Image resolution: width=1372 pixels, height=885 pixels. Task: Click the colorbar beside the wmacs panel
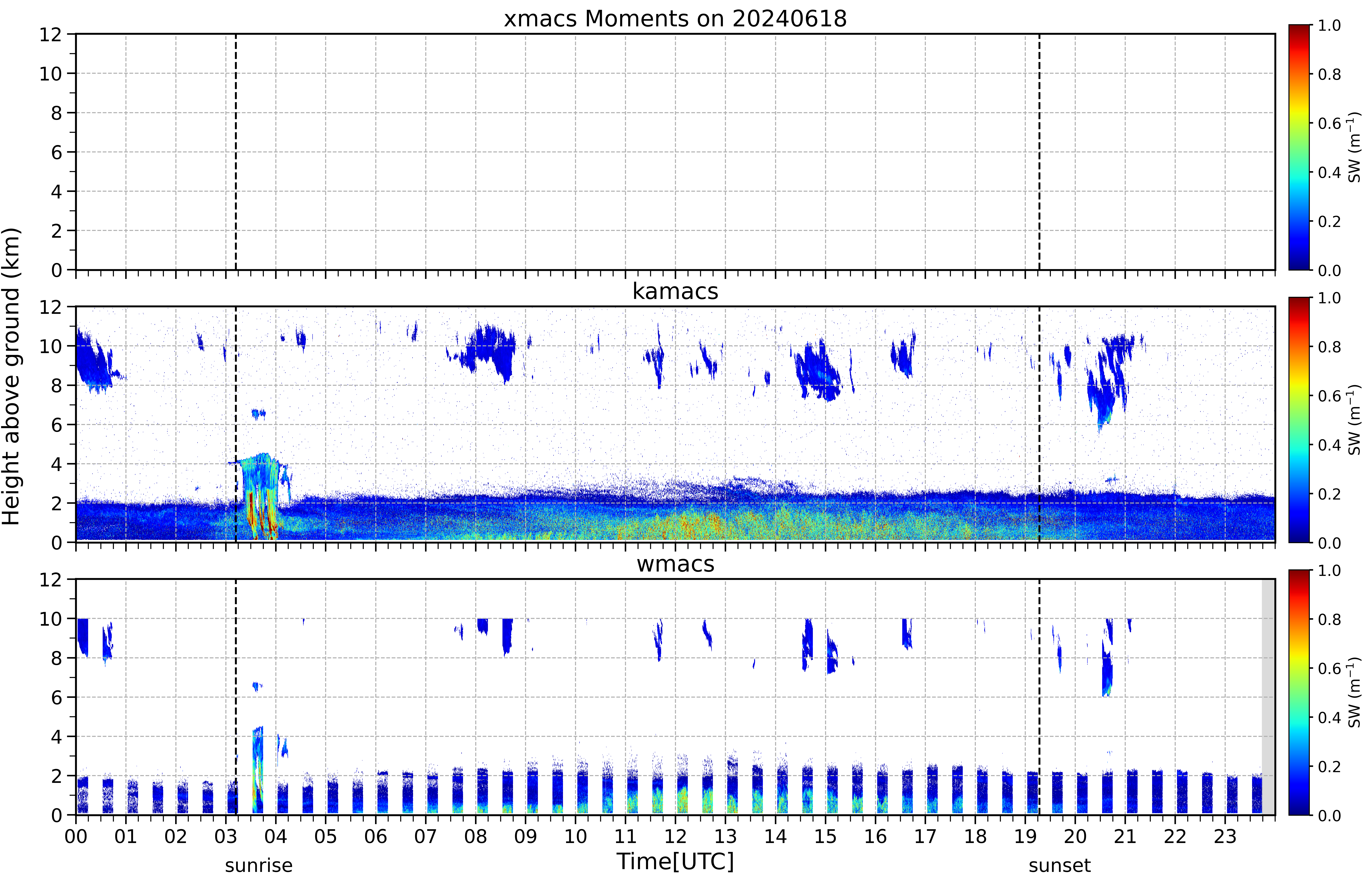1299,693
